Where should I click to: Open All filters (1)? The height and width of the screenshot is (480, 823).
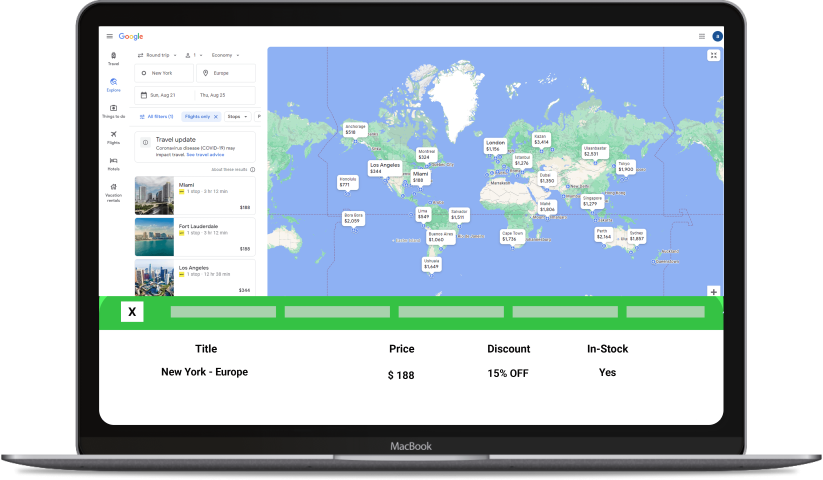click(156, 116)
